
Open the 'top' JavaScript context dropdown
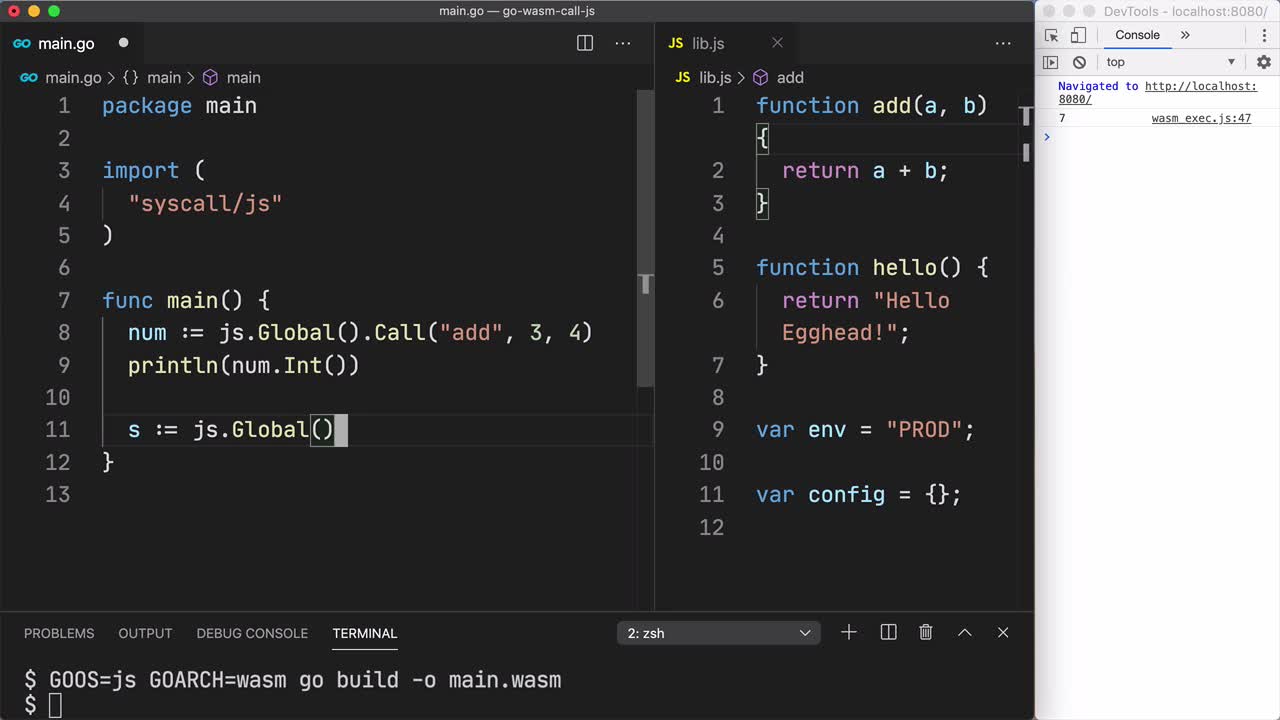pyautogui.click(x=1170, y=62)
